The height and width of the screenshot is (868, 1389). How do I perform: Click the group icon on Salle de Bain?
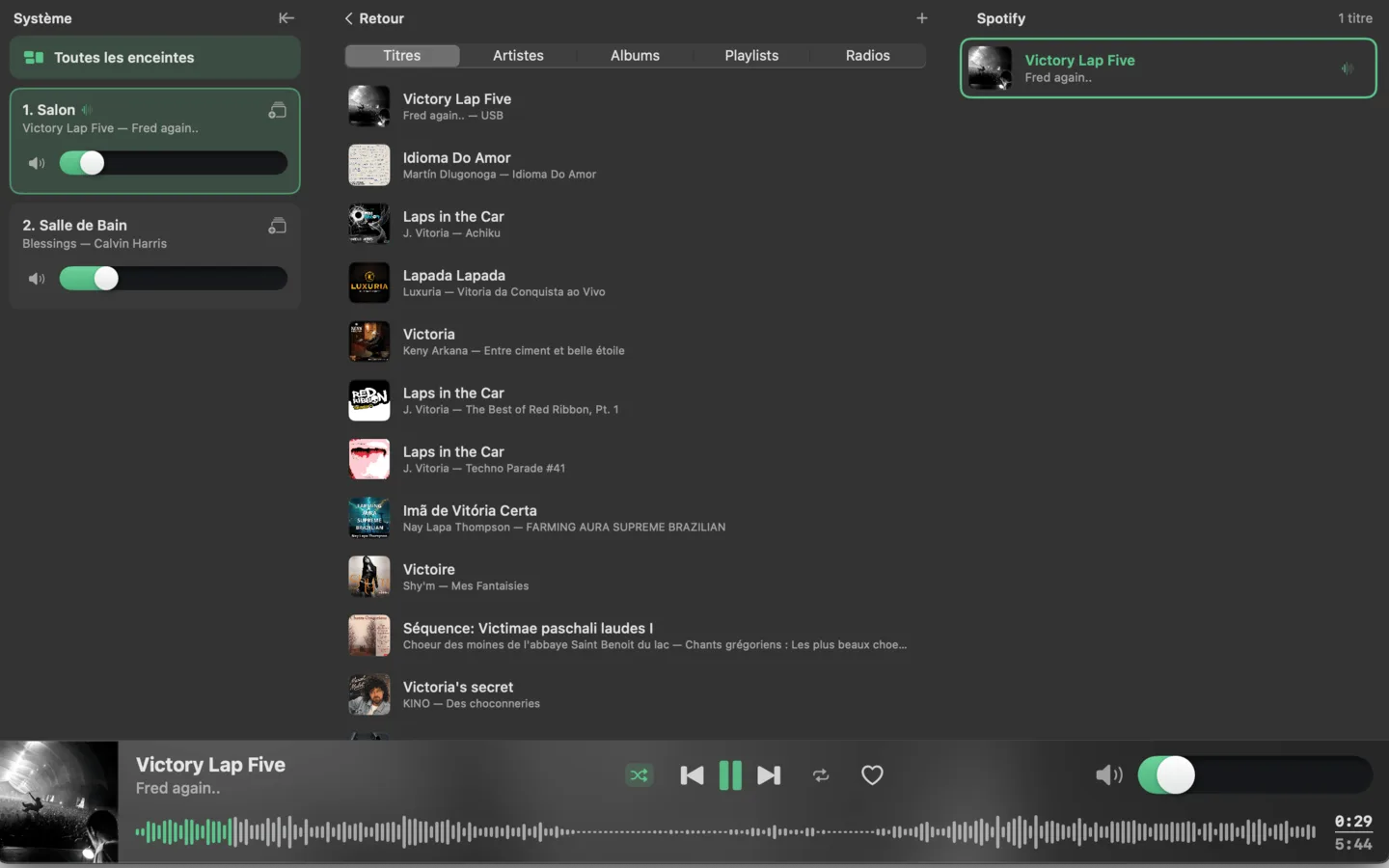(x=277, y=227)
